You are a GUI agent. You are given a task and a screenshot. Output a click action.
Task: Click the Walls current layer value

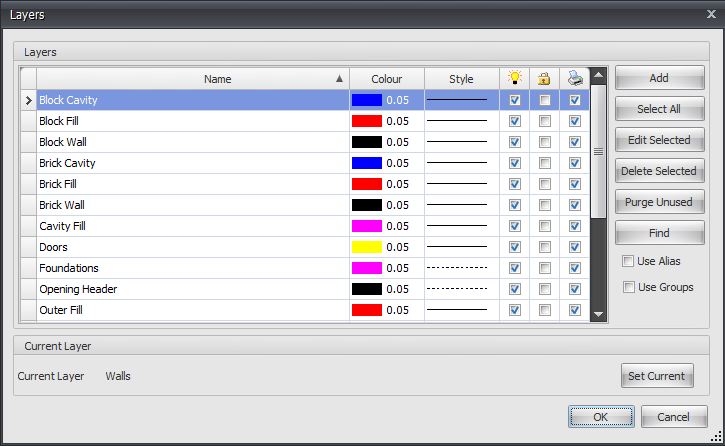click(118, 376)
